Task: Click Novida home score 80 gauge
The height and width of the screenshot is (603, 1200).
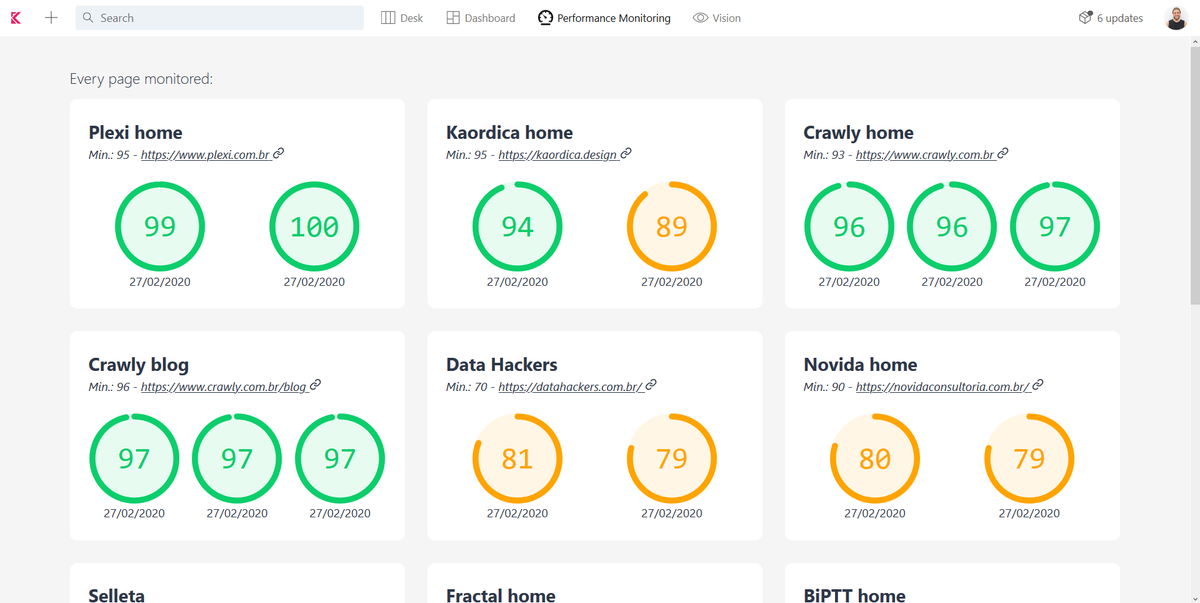Action: click(875, 459)
